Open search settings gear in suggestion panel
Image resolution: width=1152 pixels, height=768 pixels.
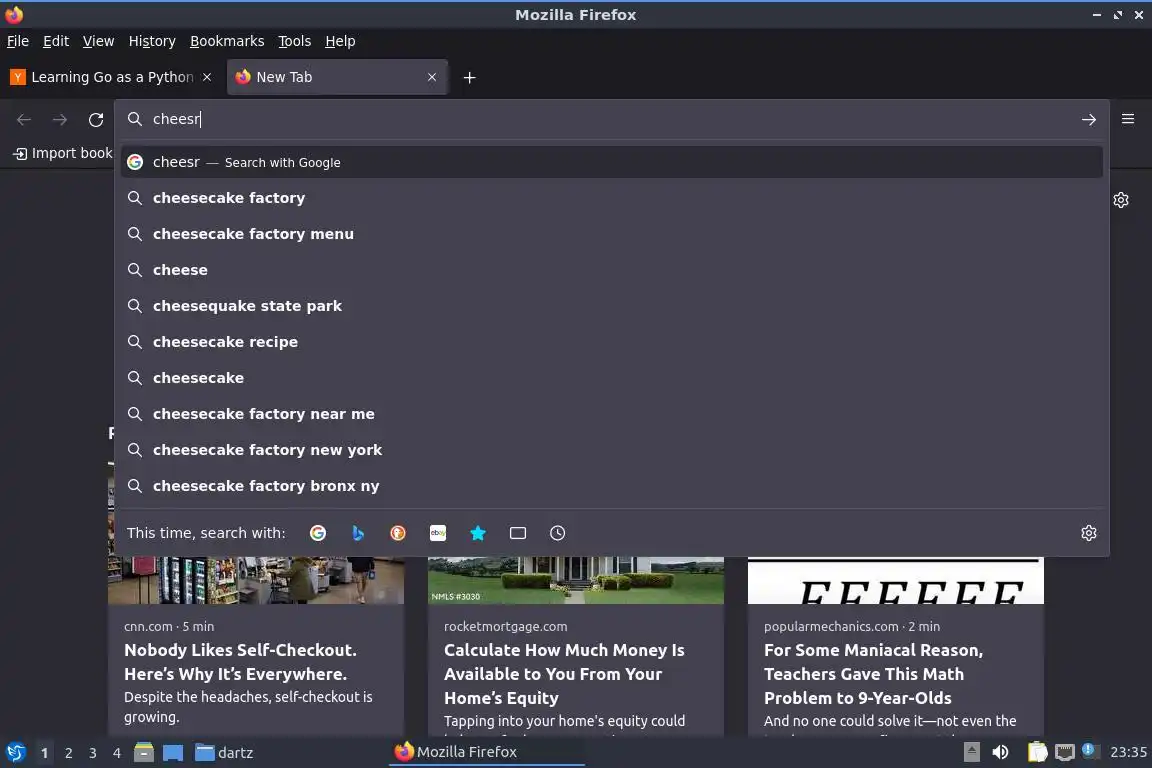click(1089, 533)
